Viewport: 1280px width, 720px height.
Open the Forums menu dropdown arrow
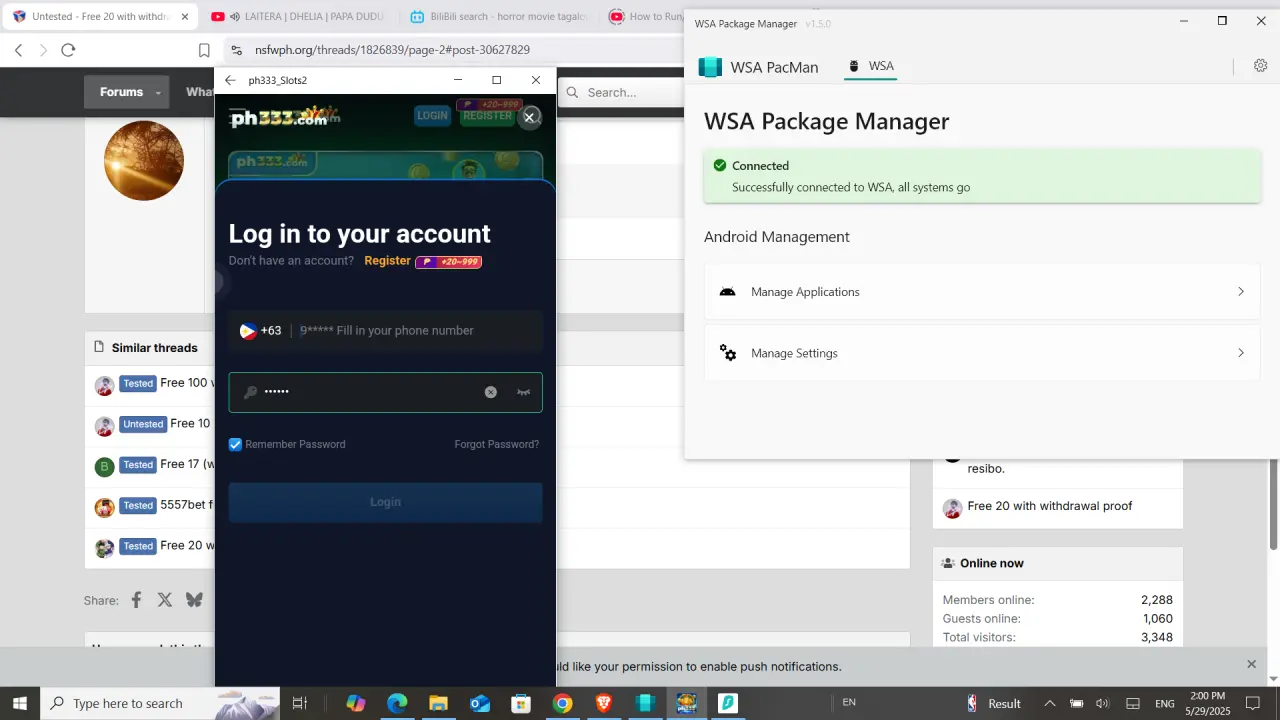(158, 93)
